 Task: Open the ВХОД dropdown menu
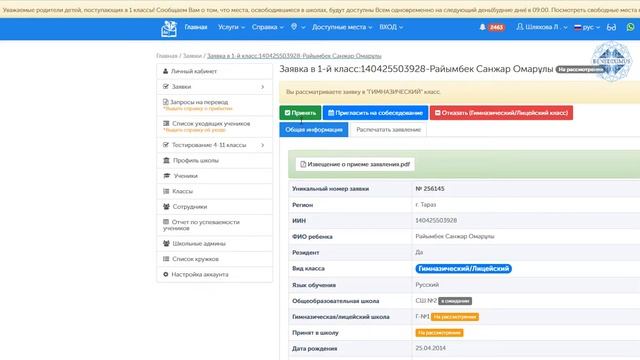(x=391, y=27)
